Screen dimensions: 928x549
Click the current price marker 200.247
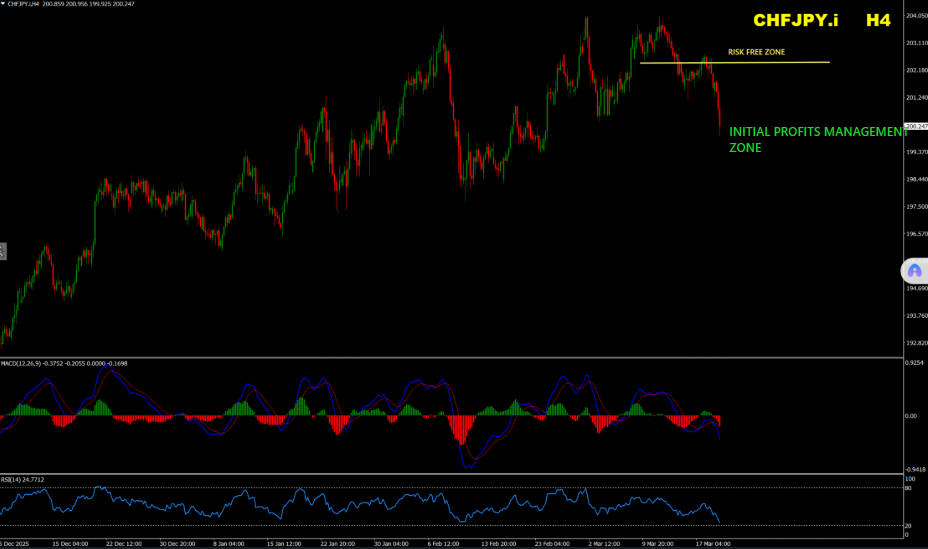click(x=915, y=126)
